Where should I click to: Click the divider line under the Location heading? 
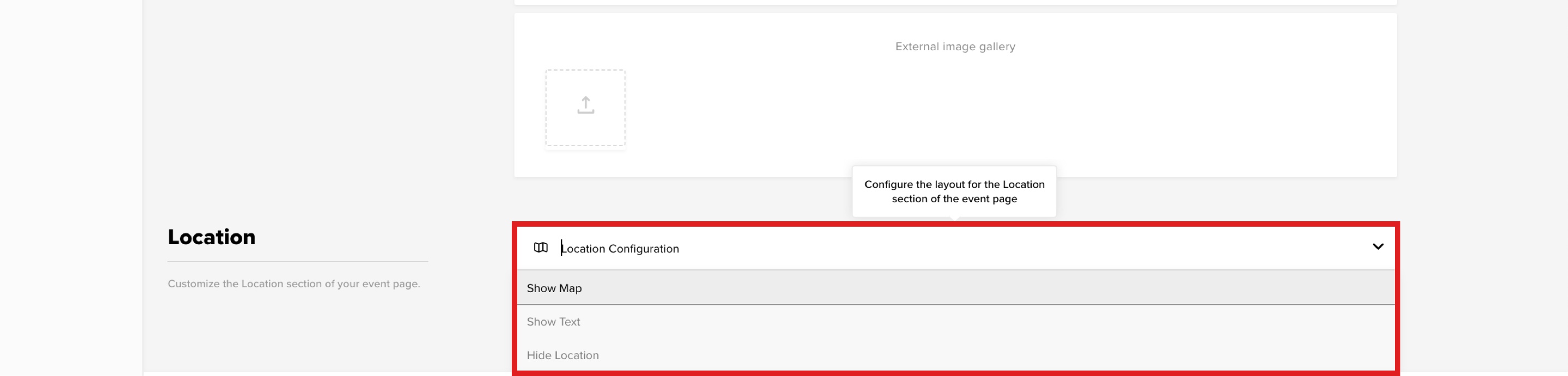(x=298, y=262)
